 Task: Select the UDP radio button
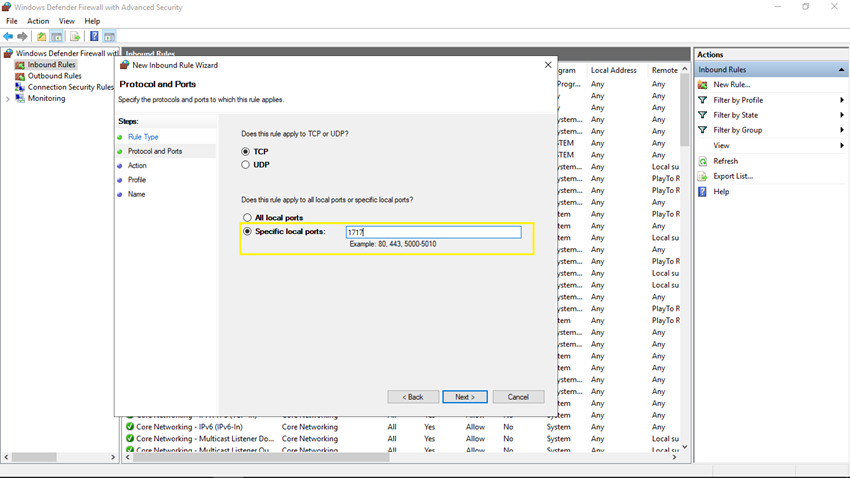pyautogui.click(x=246, y=165)
